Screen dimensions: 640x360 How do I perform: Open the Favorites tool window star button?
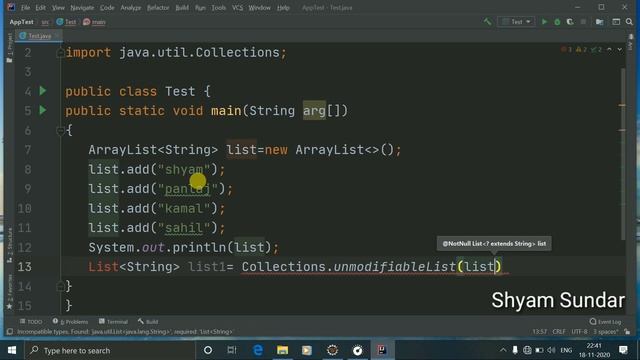pos(10,292)
